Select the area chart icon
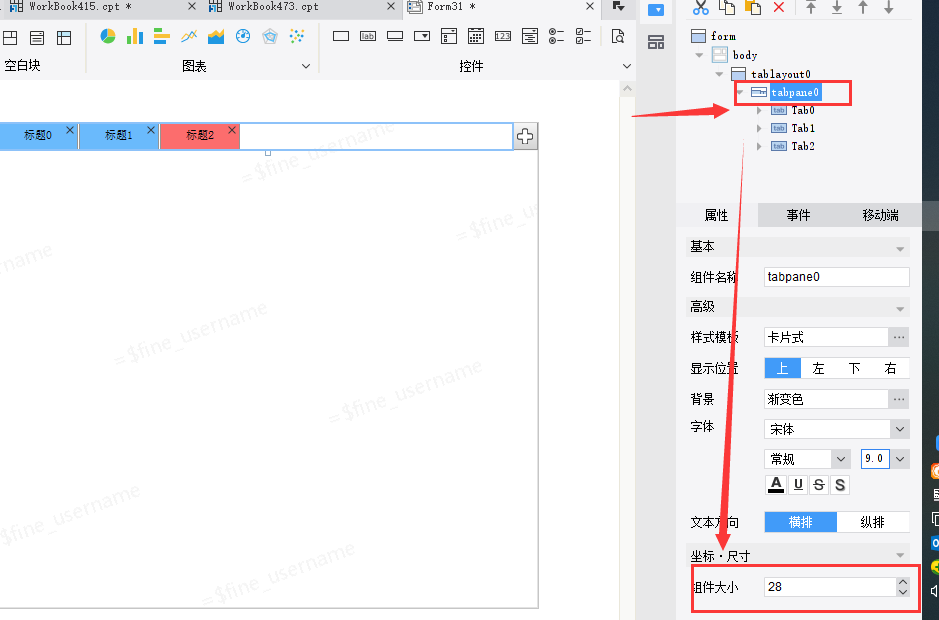 (x=216, y=37)
